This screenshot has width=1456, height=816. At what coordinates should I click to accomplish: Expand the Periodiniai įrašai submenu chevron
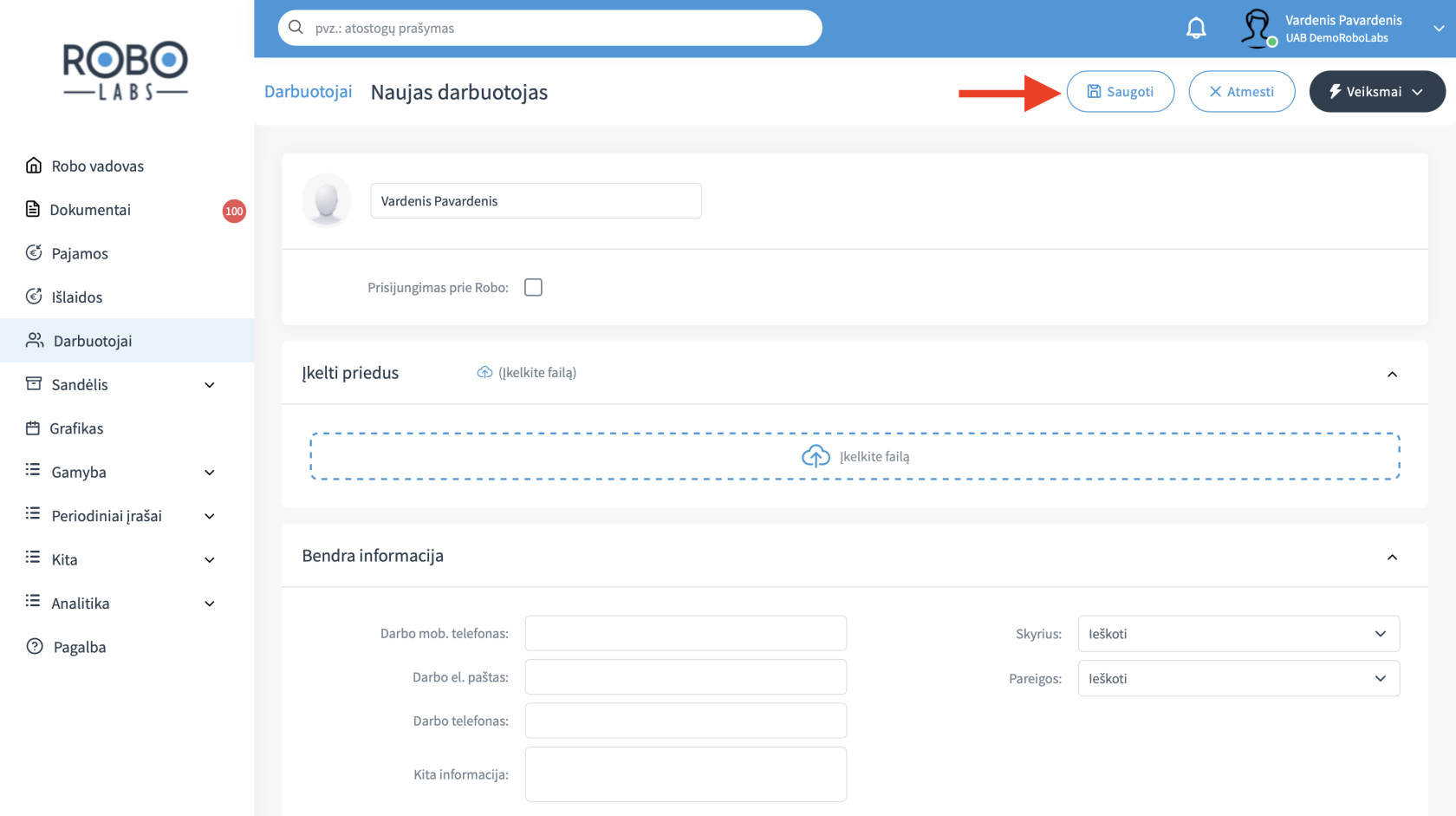tap(210, 517)
